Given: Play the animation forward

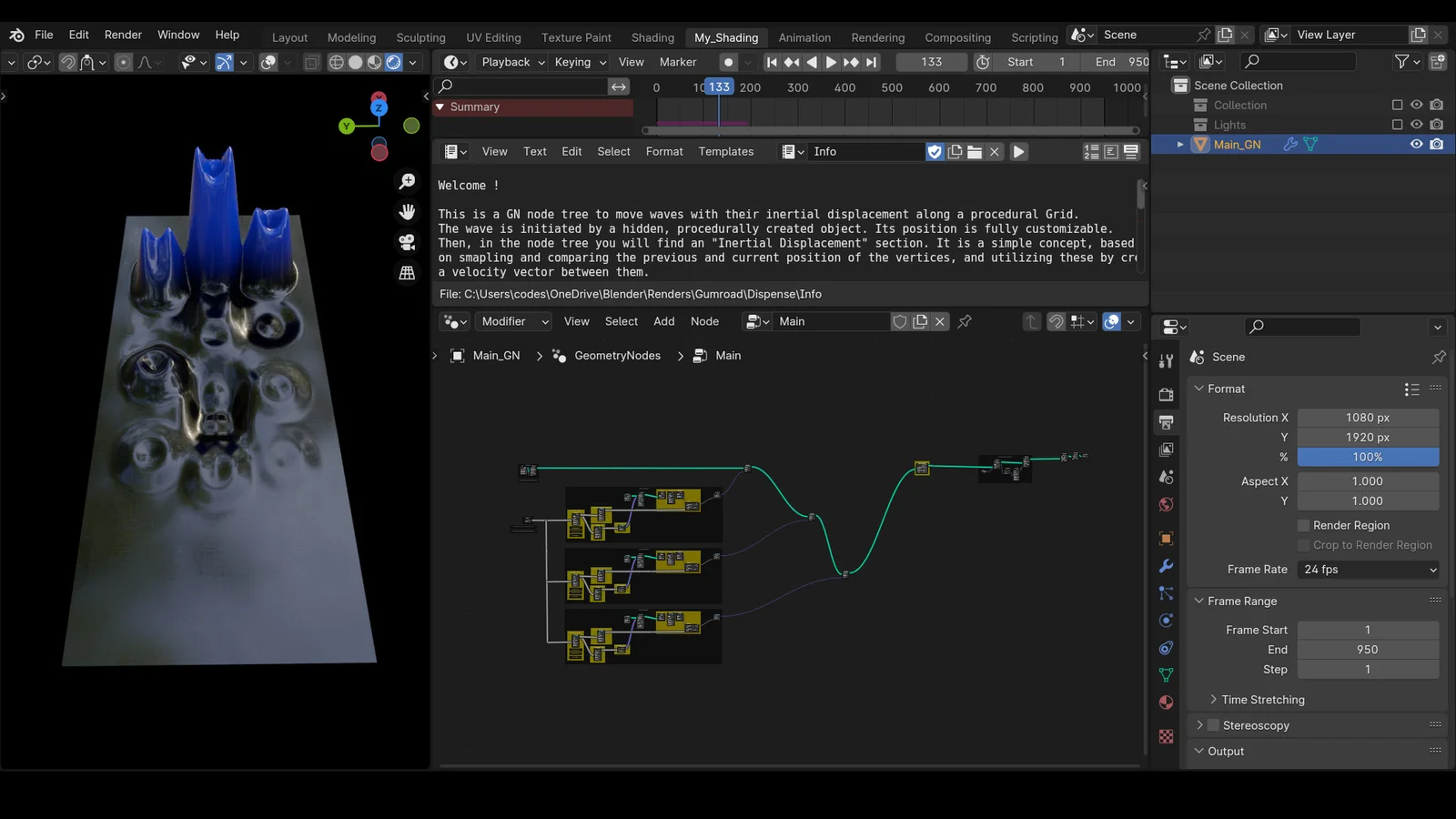Looking at the screenshot, I should point(831,62).
